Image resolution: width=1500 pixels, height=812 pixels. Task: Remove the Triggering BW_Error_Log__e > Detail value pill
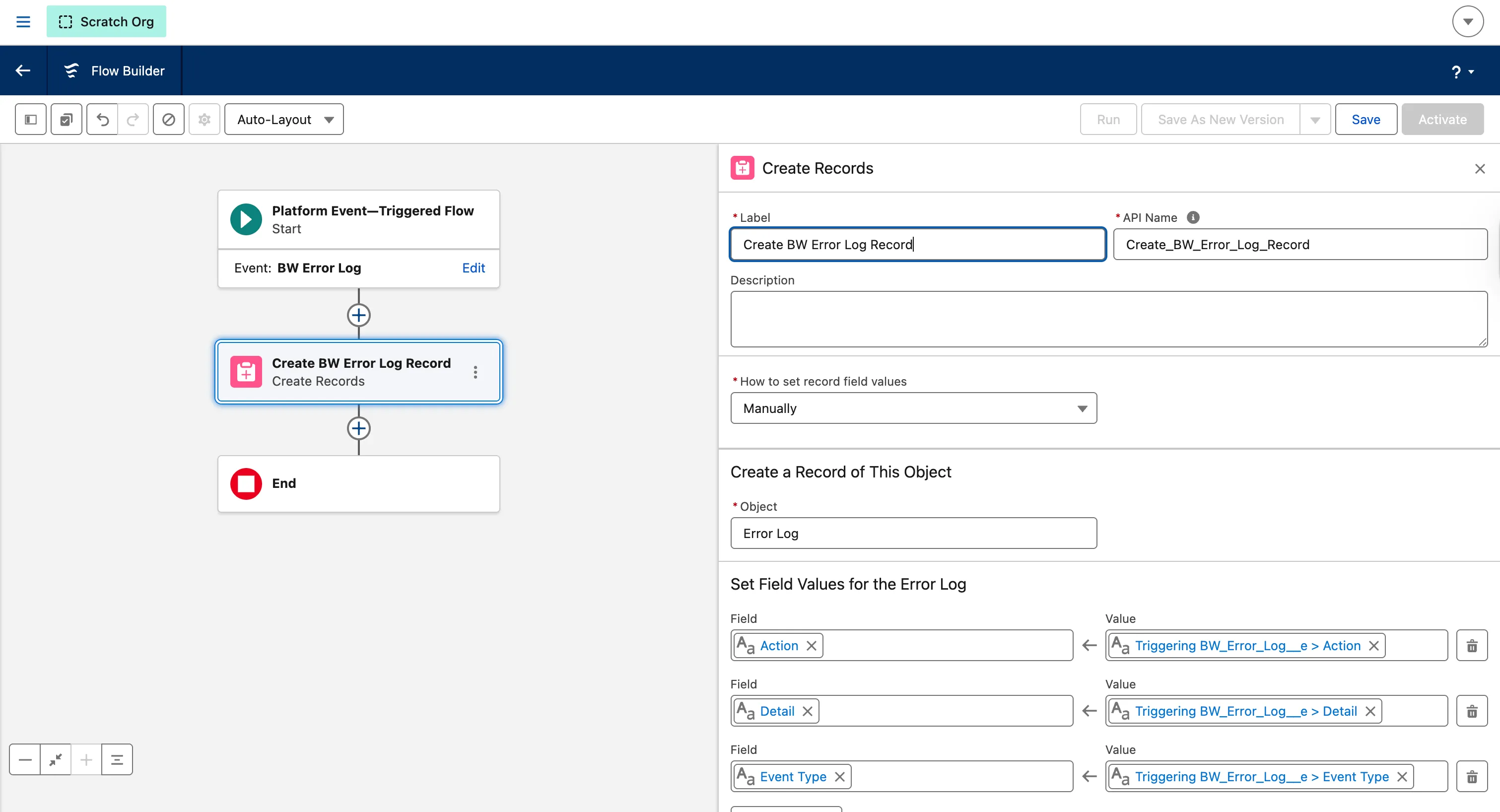[1370, 711]
